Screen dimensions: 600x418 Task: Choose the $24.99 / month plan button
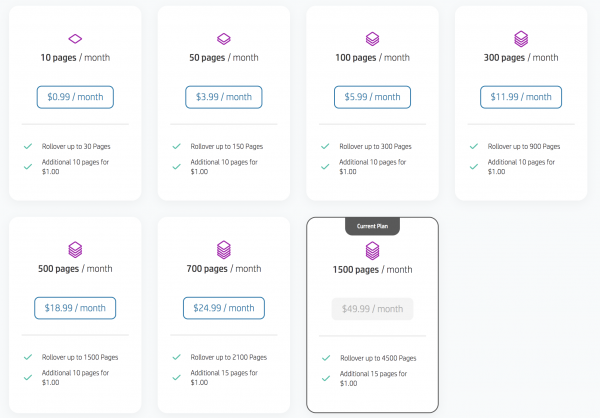(x=224, y=308)
